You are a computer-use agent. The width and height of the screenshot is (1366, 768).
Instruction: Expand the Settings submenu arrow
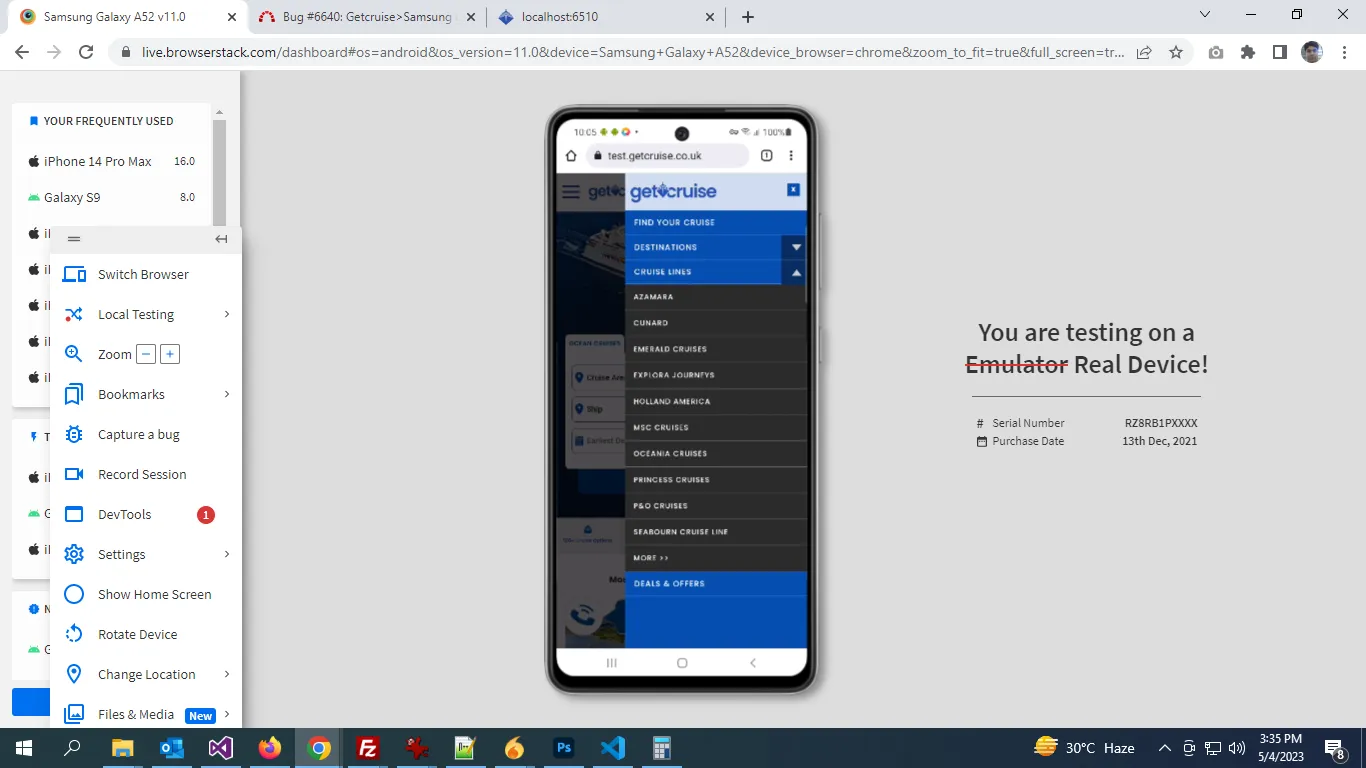tap(227, 554)
